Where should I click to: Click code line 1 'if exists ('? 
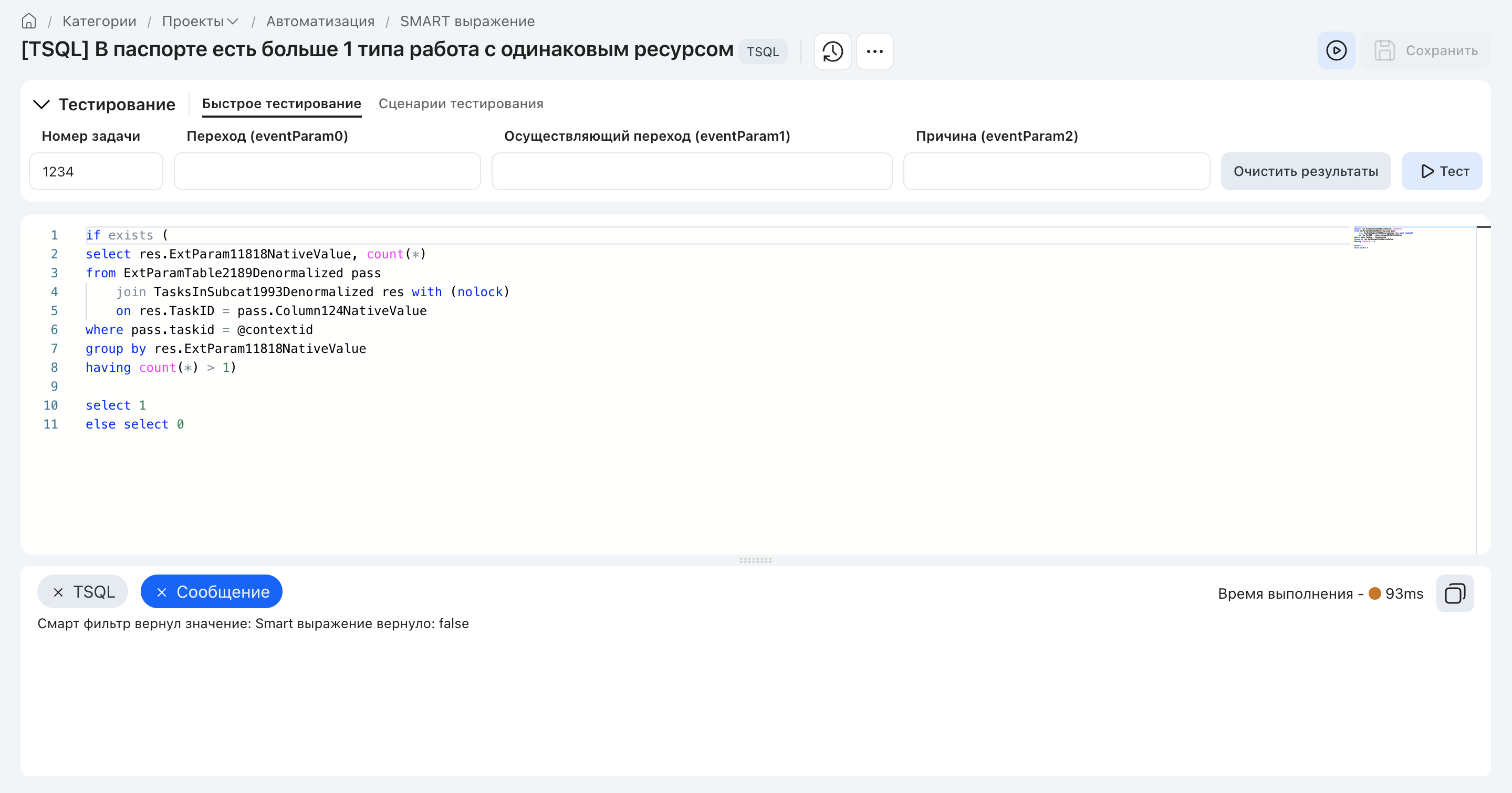click(x=127, y=235)
